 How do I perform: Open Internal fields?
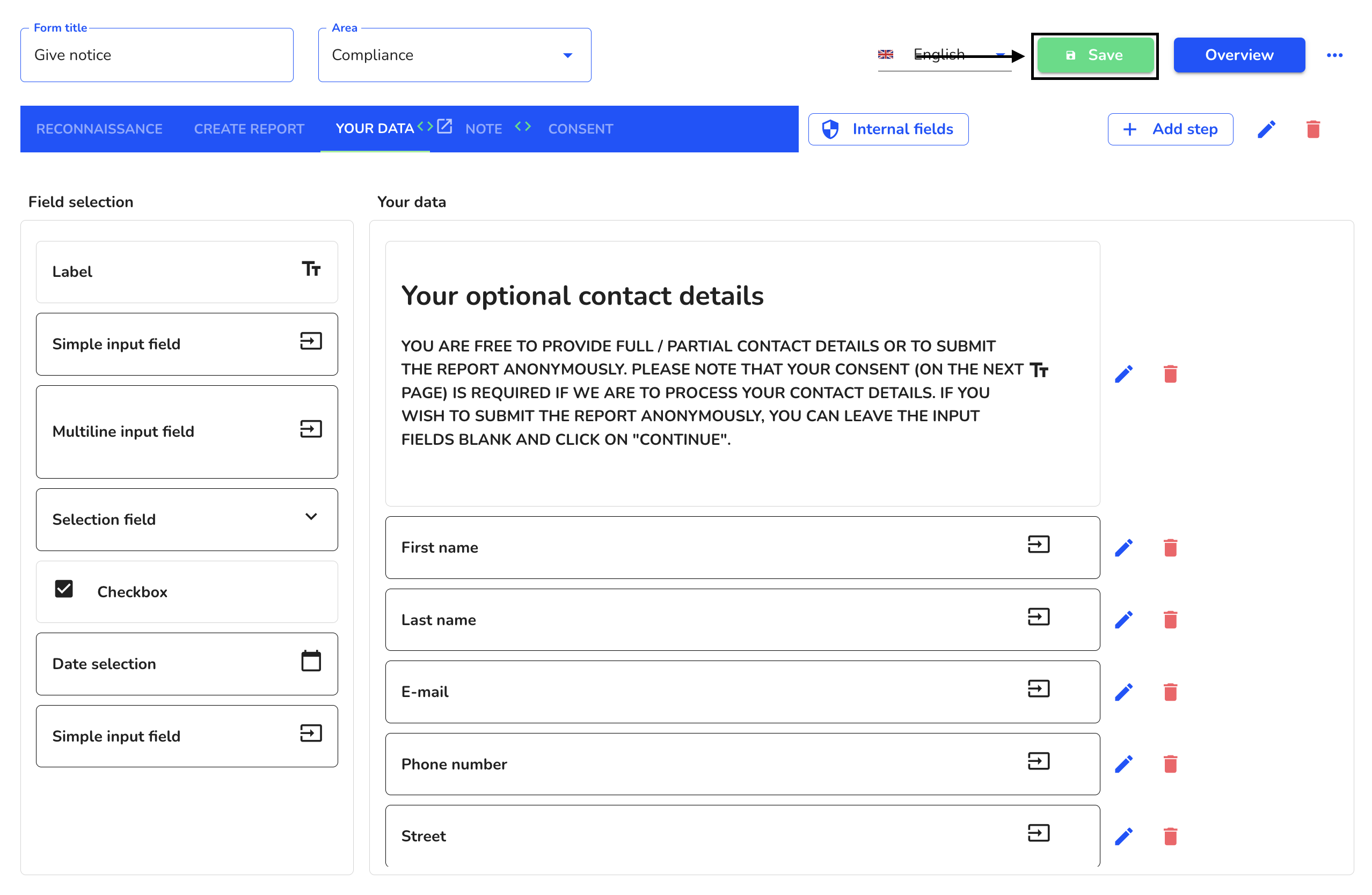pos(888,129)
